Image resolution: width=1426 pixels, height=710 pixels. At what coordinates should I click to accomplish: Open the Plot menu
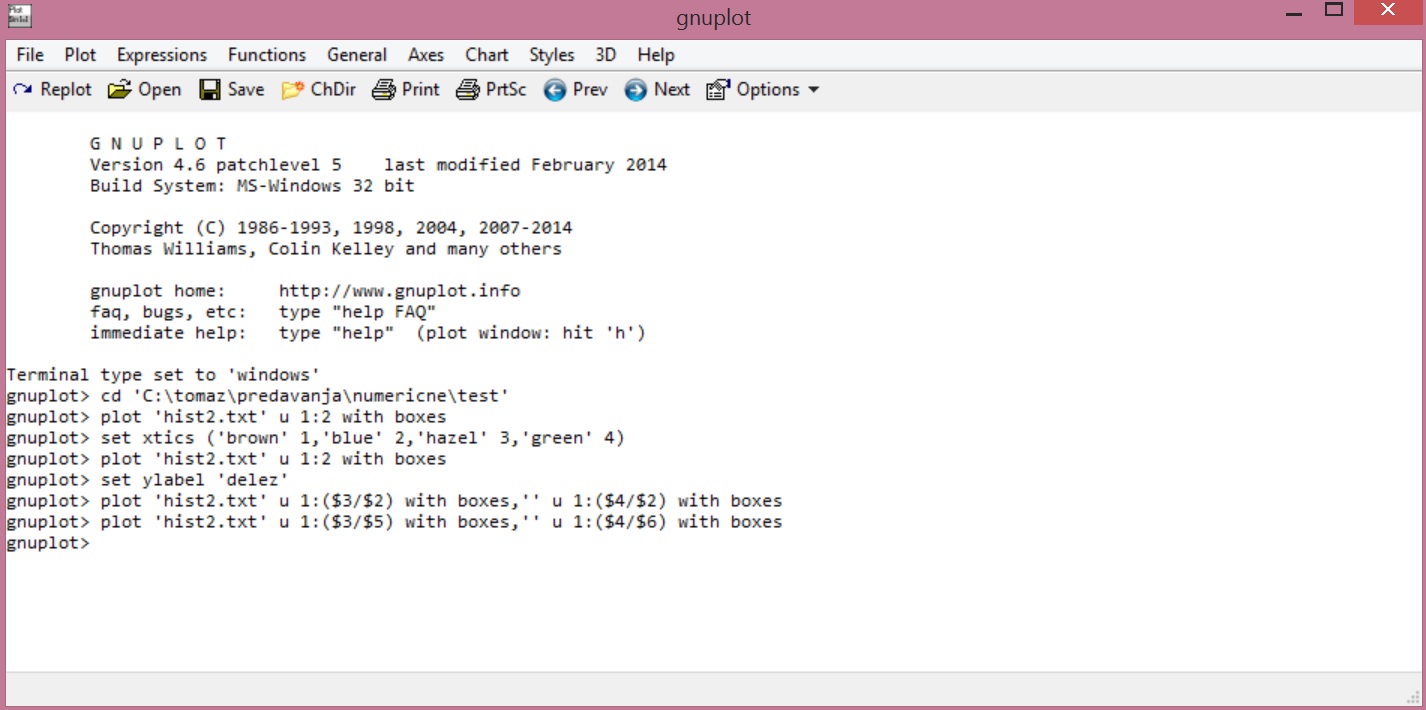tap(80, 55)
